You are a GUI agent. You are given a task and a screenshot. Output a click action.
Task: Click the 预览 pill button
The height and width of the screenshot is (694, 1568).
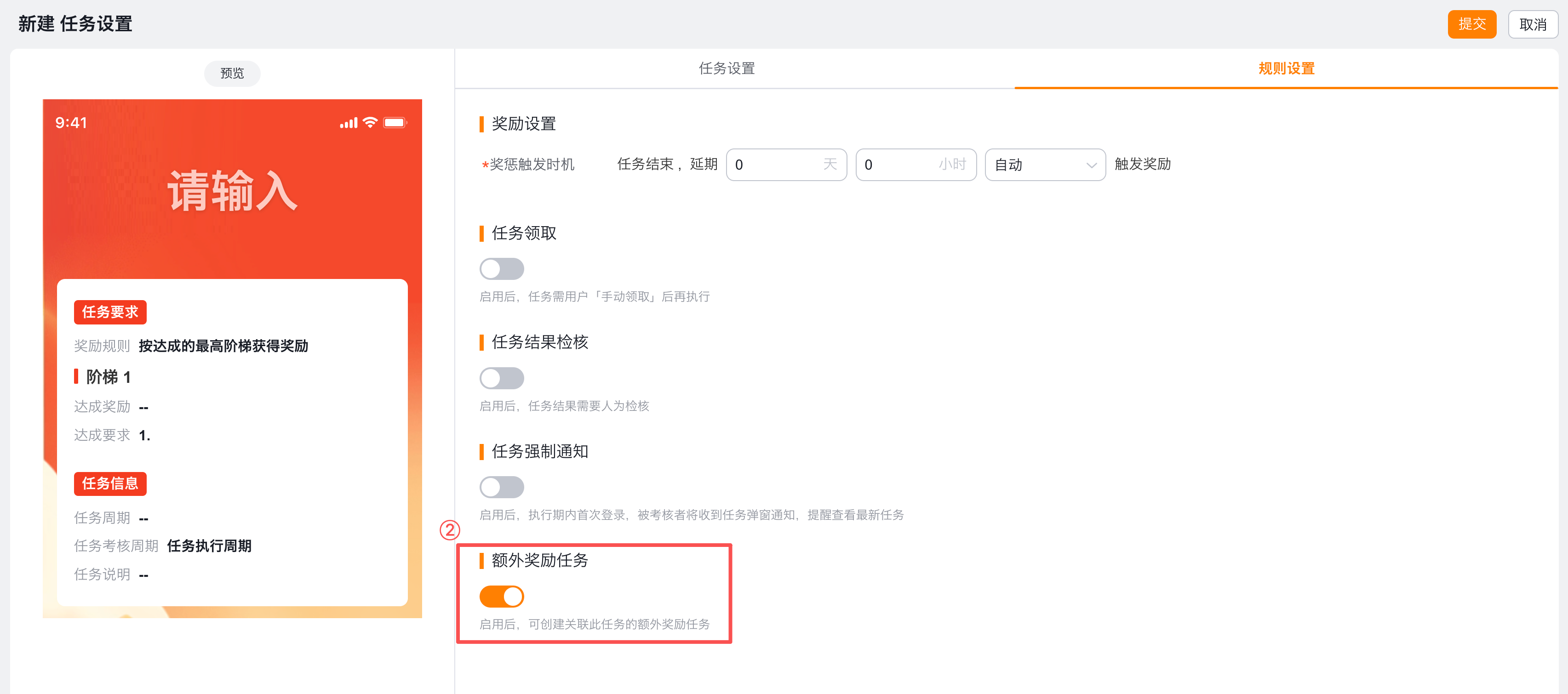point(232,74)
